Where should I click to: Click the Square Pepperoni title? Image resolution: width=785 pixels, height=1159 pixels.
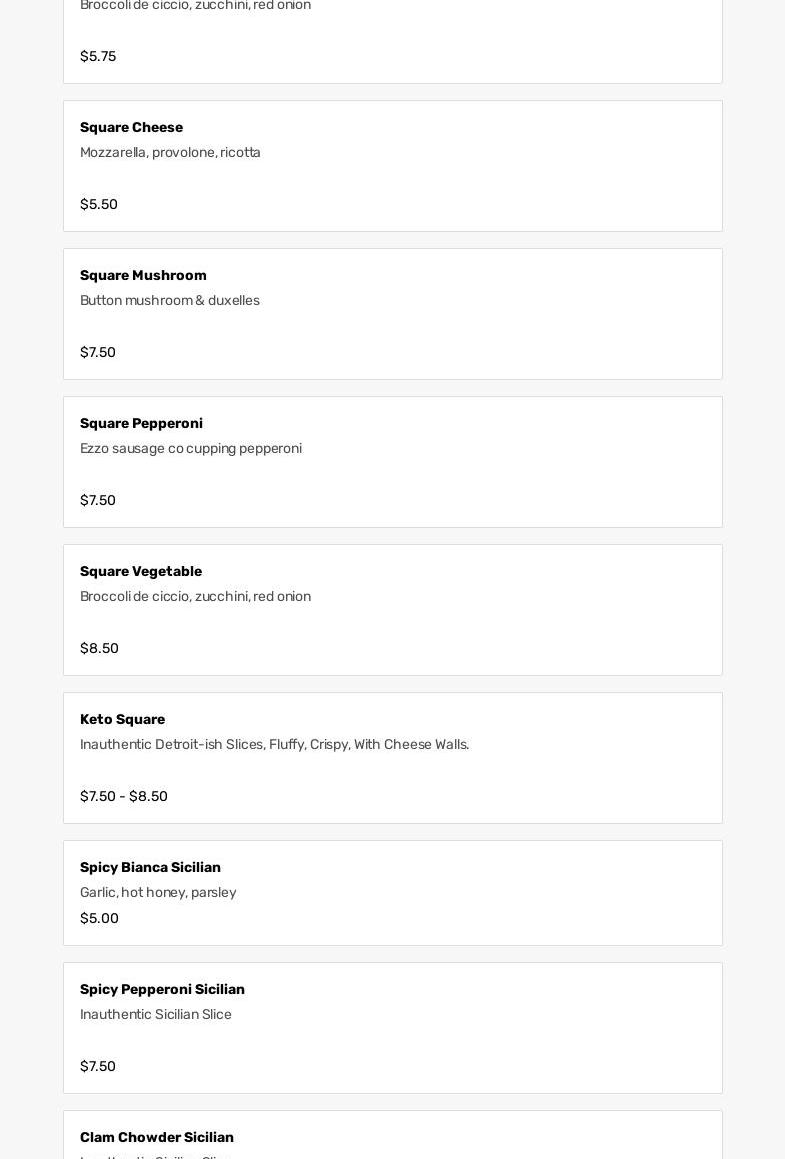pyautogui.click(x=141, y=423)
